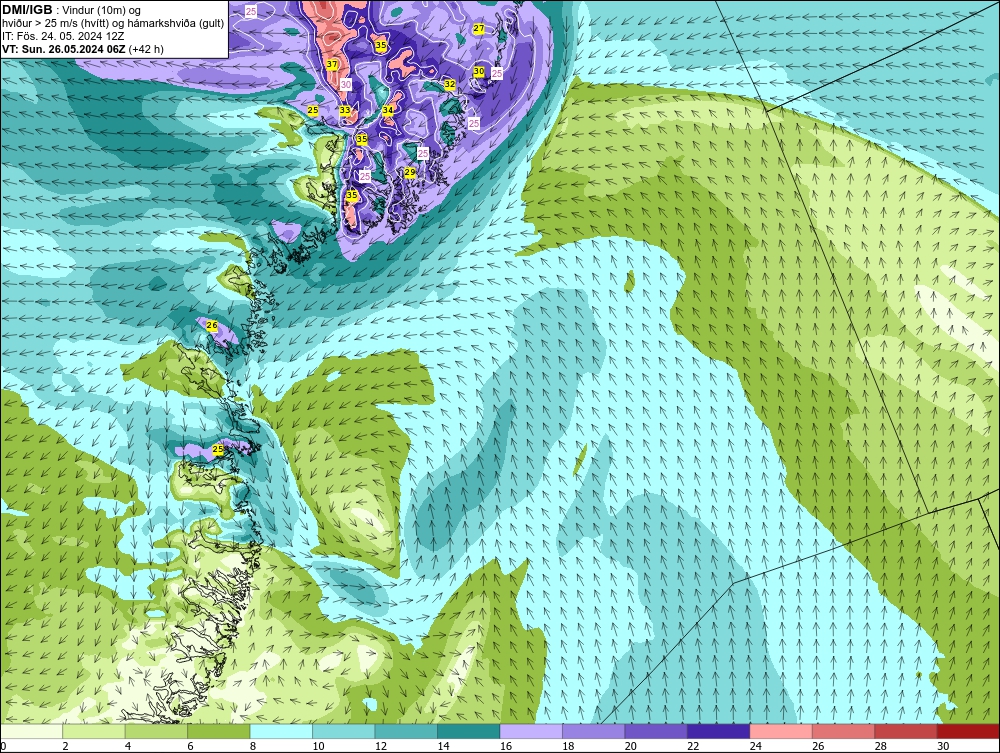This screenshot has width=1000, height=753.
Task: Pick the 22–24 m/s dark indigo legend swatch
Action: (719, 731)
